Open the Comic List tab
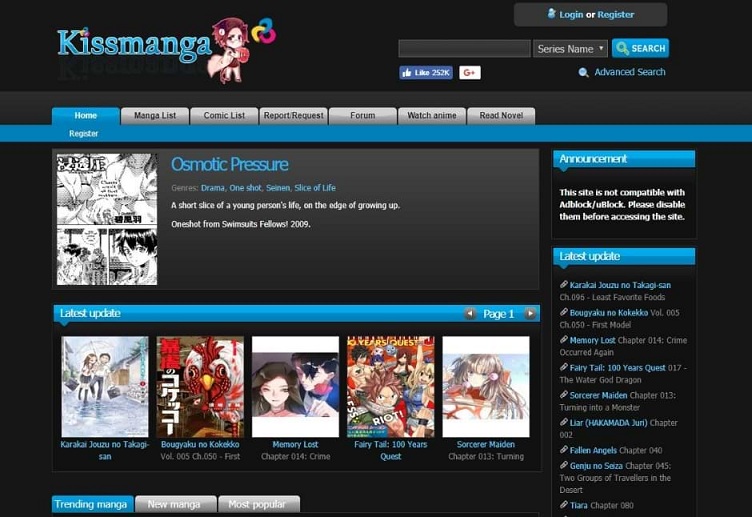 click(x=224, y=116)
